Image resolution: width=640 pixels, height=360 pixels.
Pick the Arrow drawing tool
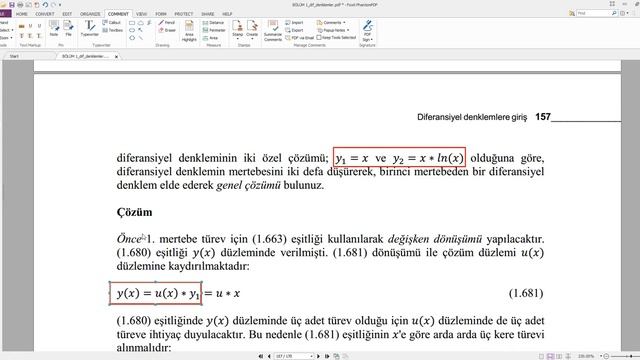[x=141, y=30]
